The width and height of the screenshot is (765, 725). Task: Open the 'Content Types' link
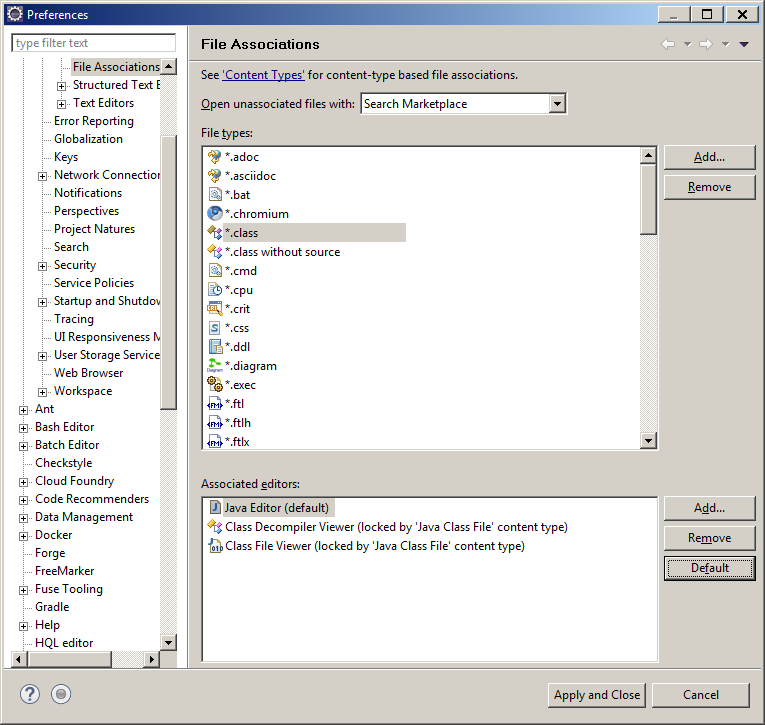[263, 75]
